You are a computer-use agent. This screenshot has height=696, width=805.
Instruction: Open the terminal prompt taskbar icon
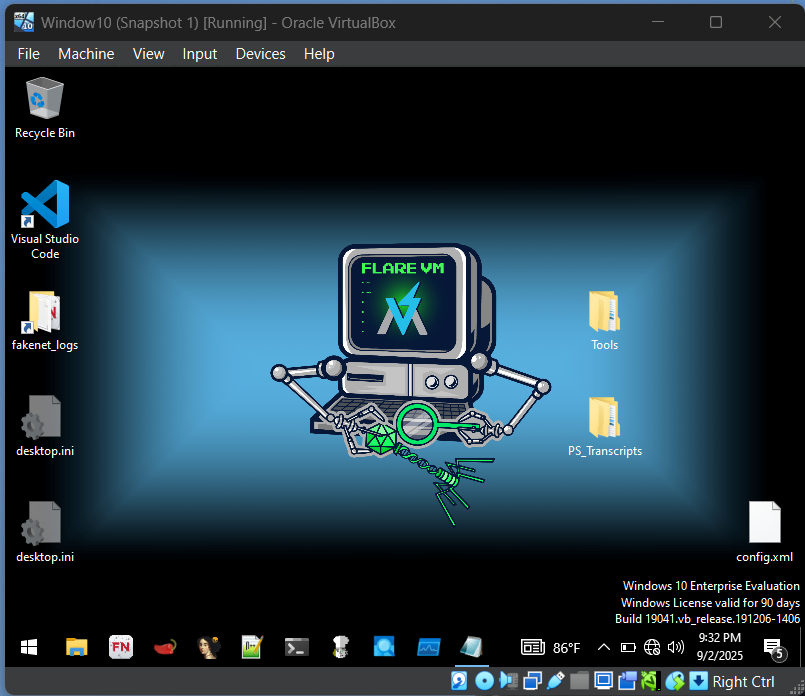[x=297, y=647]
